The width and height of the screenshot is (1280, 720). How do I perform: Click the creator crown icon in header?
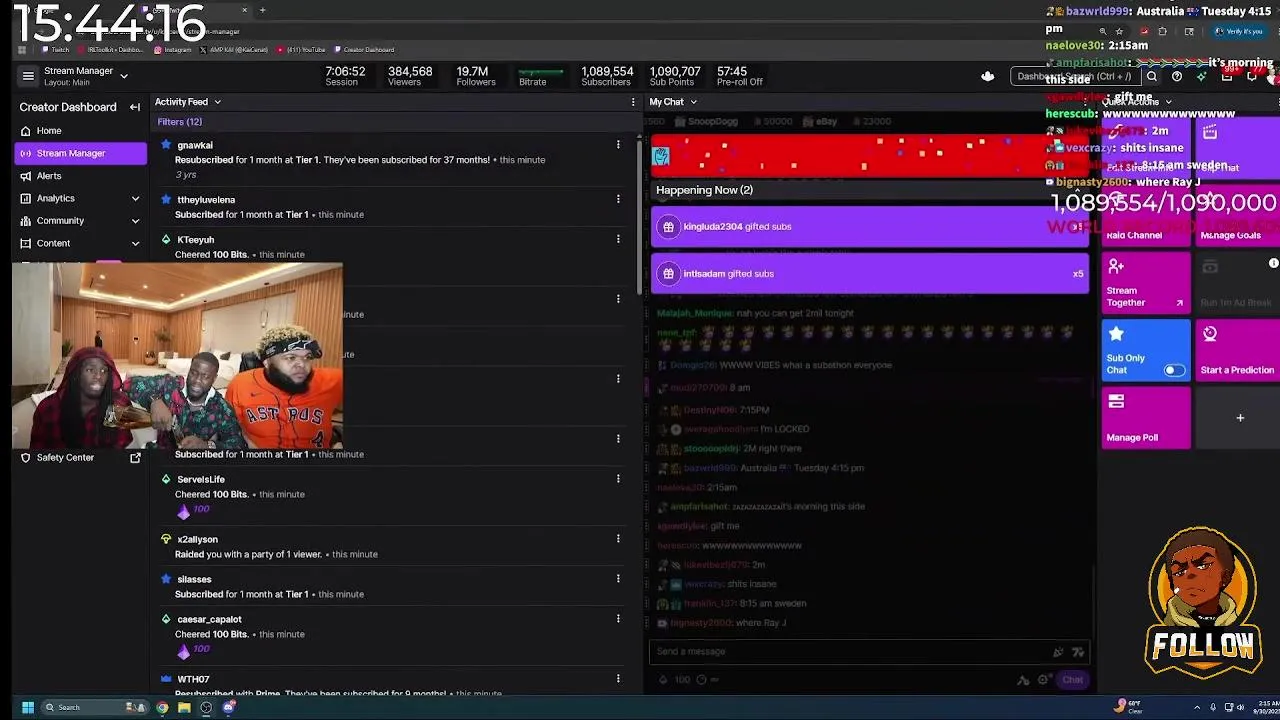(987, 76)
